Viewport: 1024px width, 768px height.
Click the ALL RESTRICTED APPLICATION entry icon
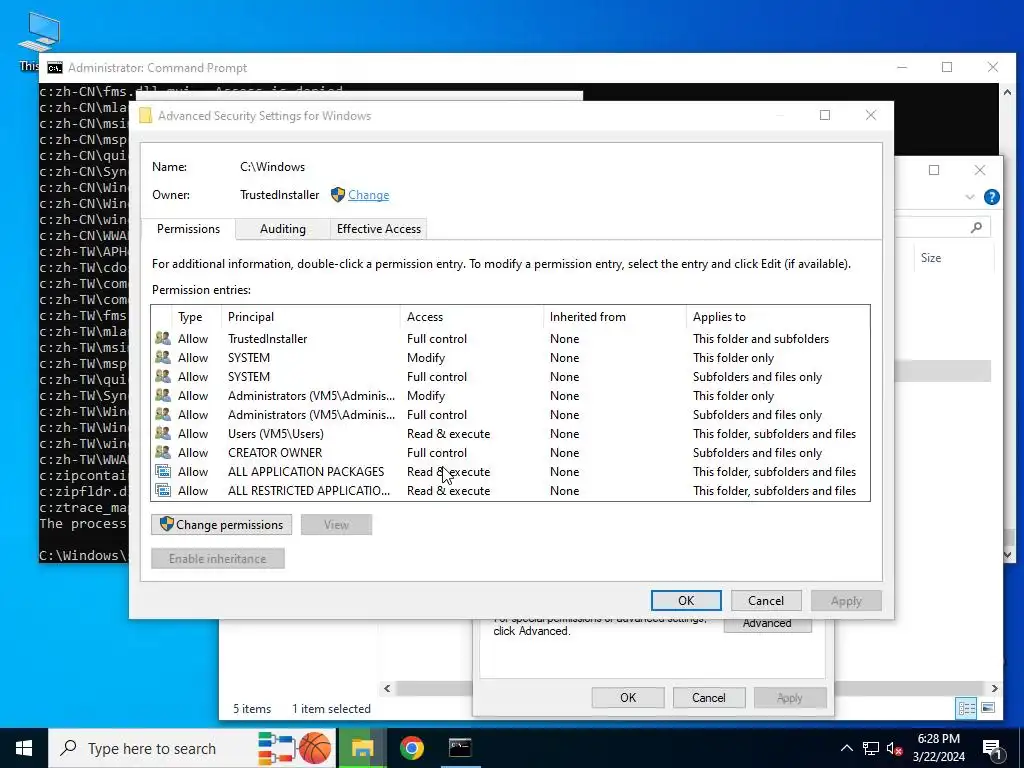(163, 490)
